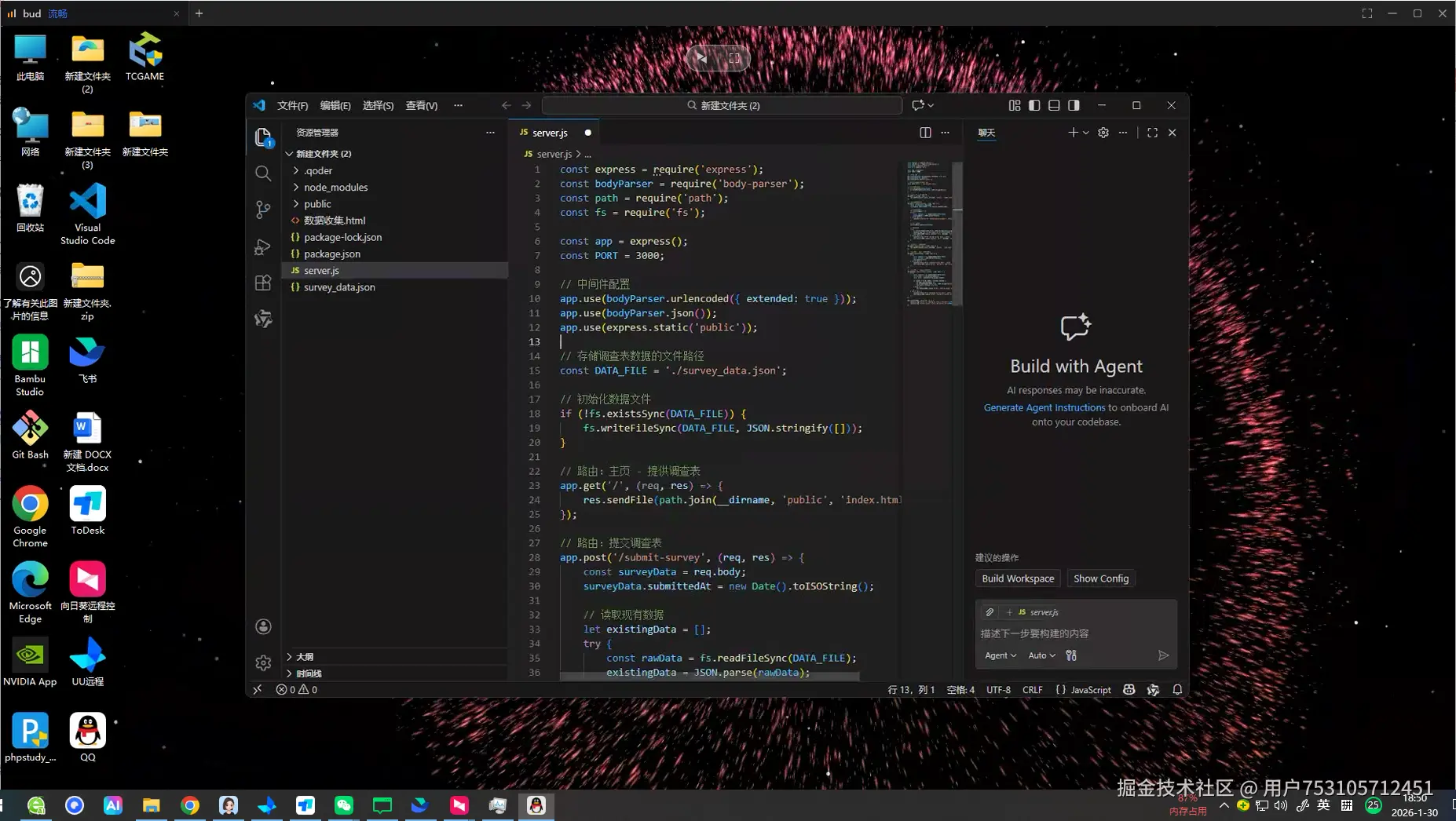
Task: Open chat settings gear icon
Action: (x=1103, y=133)
